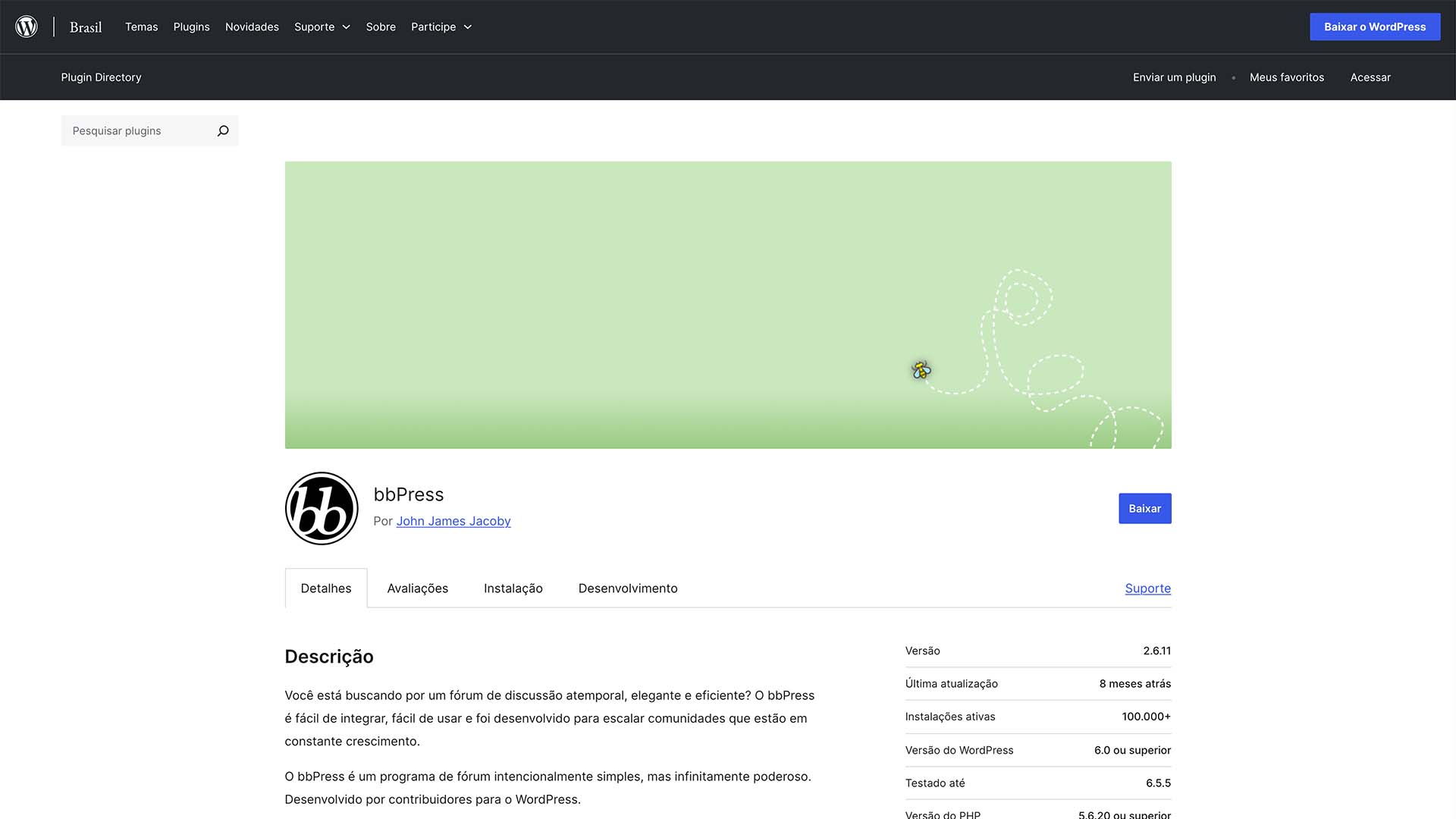Click '8 meses atrás' update value
The image size is (1456, 819).
click(x=1134, y=684)
